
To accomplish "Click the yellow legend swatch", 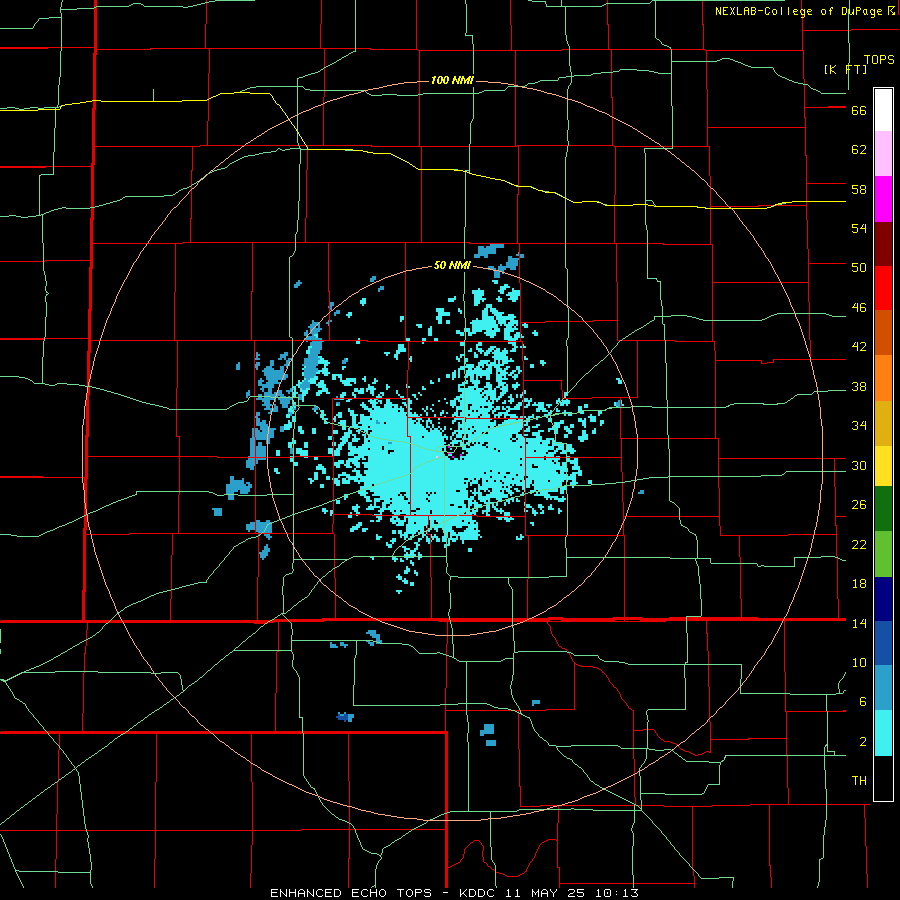I will 883,466.
